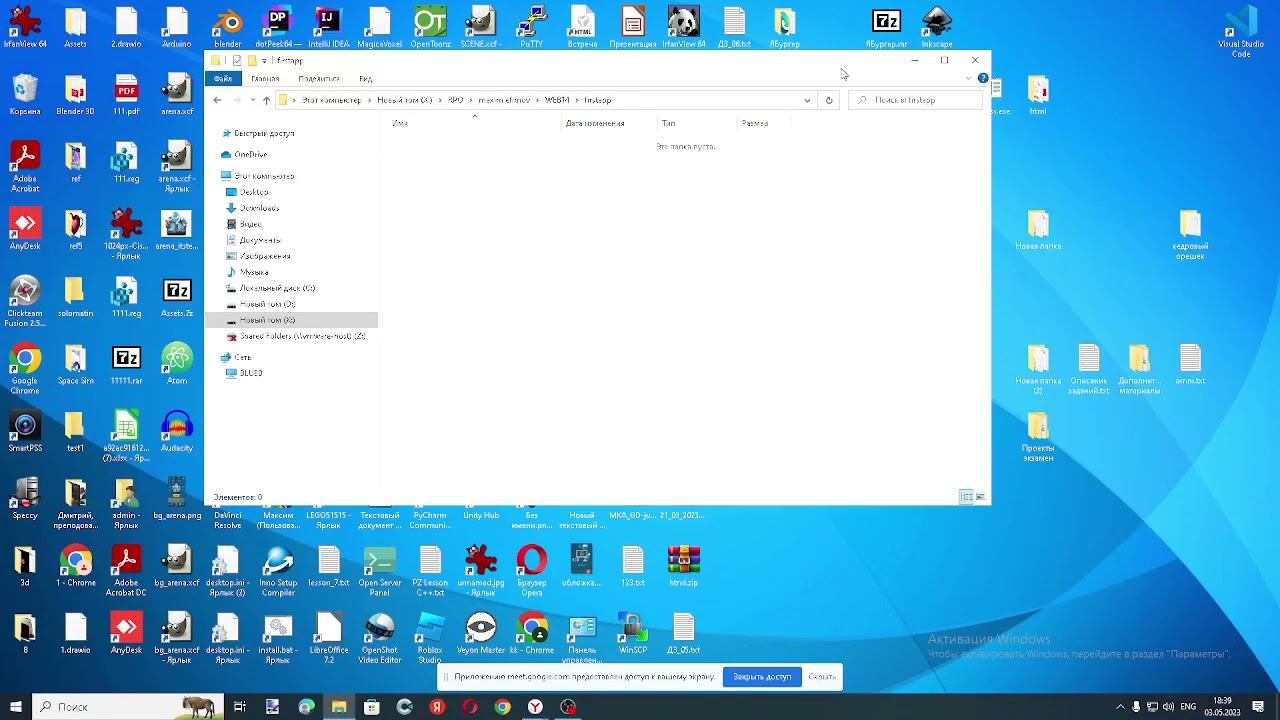Switch input language via ENG indicator
The image size is (1280, 720).
(x=1188, y=707)
